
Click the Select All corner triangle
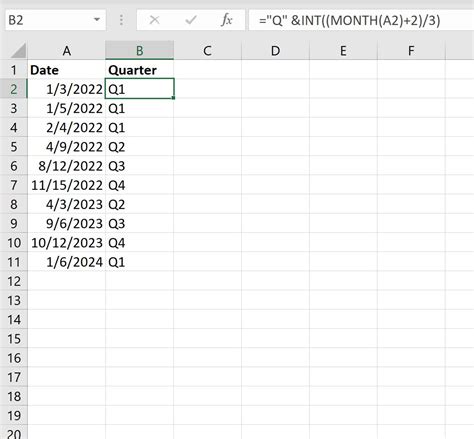18,51
